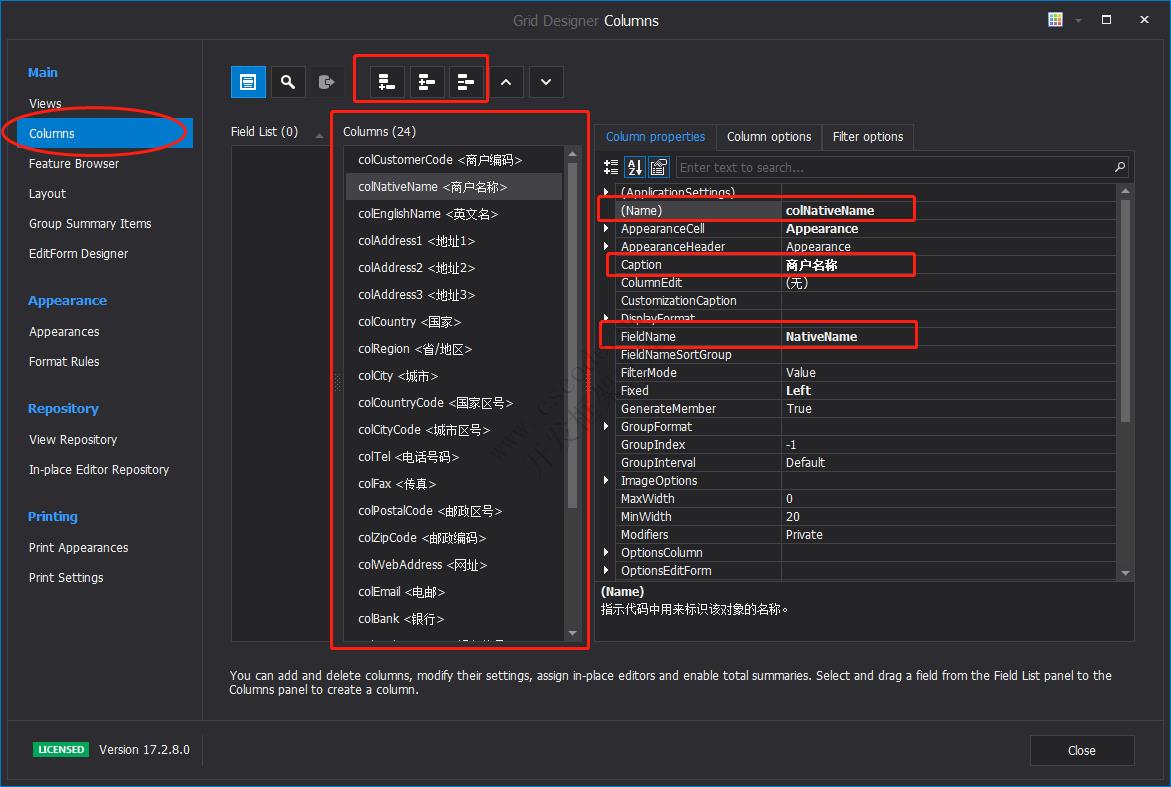This screenshot has height=787, width=1171.
Task: Click the Close button
Action: [1081, 750]
